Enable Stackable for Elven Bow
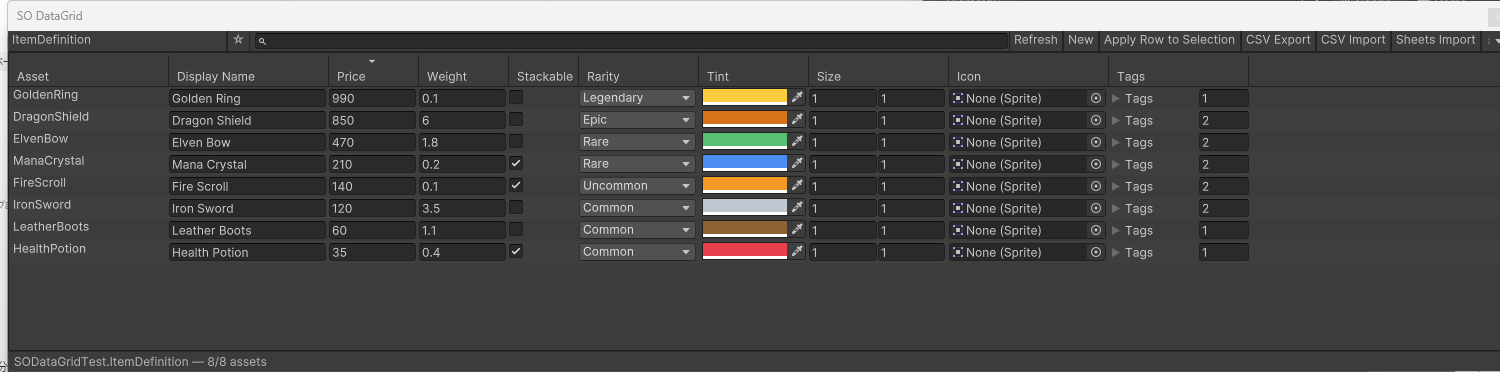This screenshot has width=1500, height=372. pyautogui.click(x=516, y=141)
